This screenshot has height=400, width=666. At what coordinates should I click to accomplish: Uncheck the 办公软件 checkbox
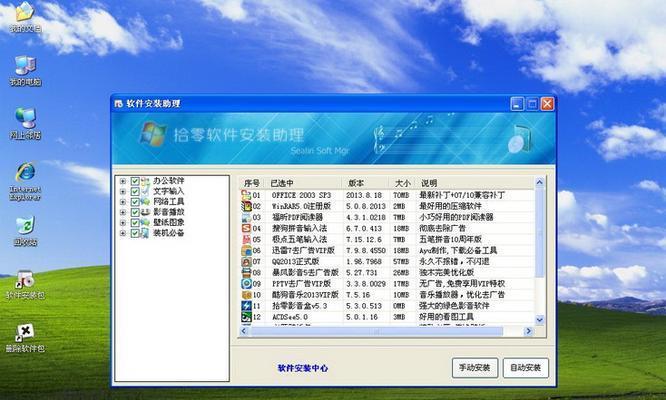(x=135, y=181)
